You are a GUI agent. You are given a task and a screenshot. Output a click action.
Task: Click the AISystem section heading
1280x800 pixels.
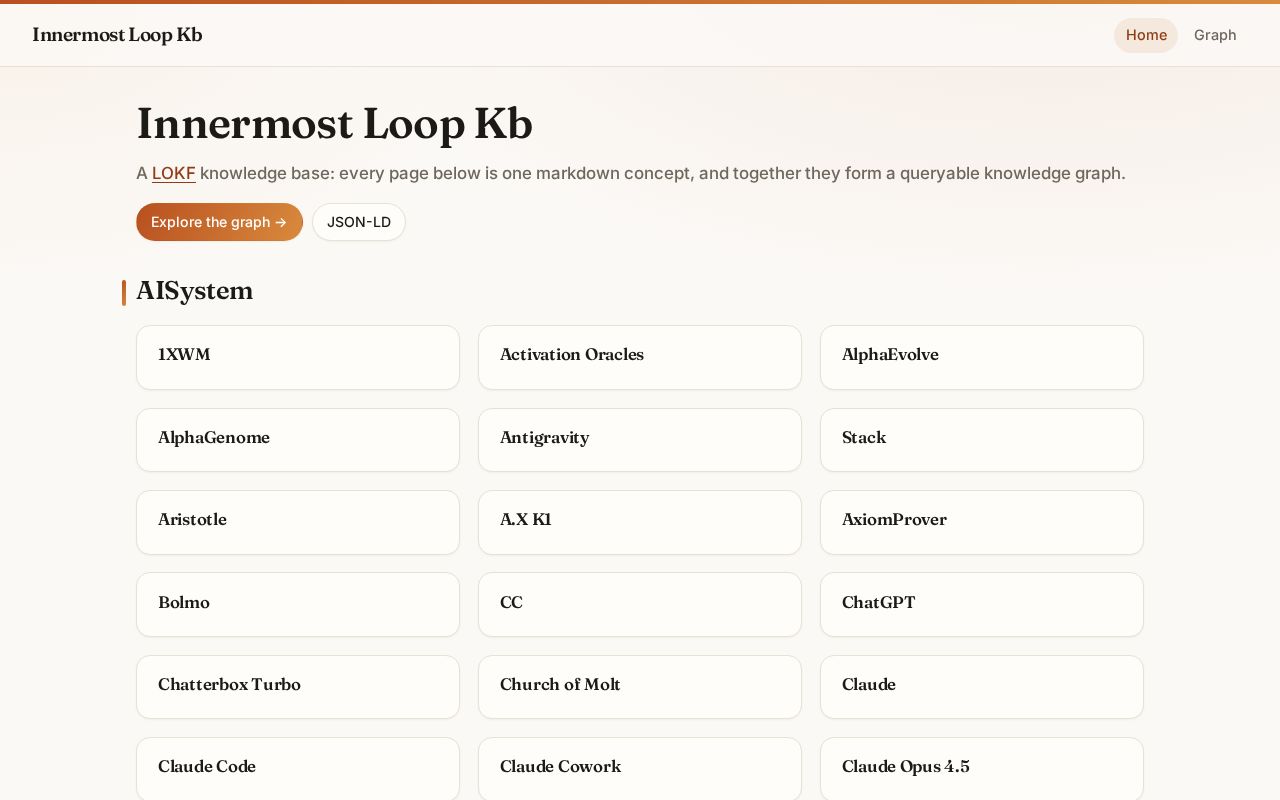[195, 291]
